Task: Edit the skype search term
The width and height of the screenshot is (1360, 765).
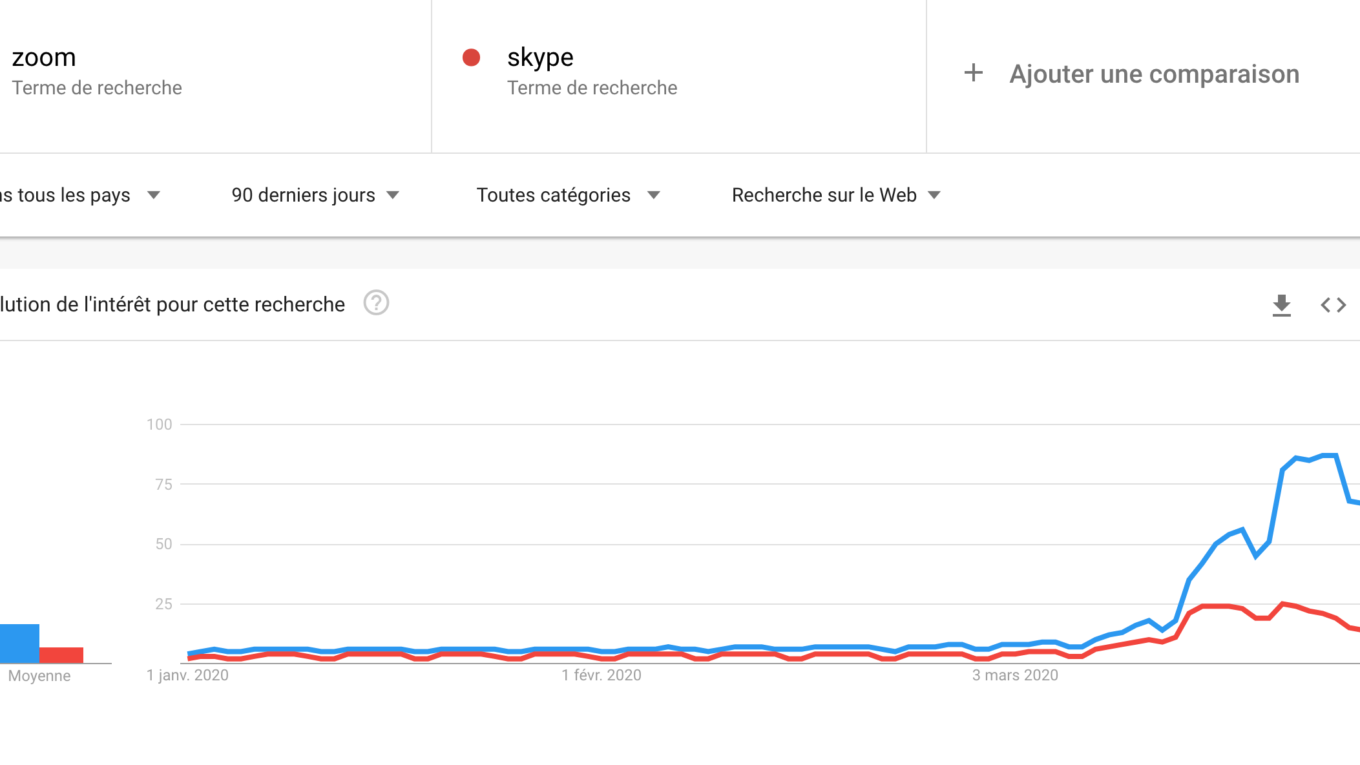Action: click(540, 58)
